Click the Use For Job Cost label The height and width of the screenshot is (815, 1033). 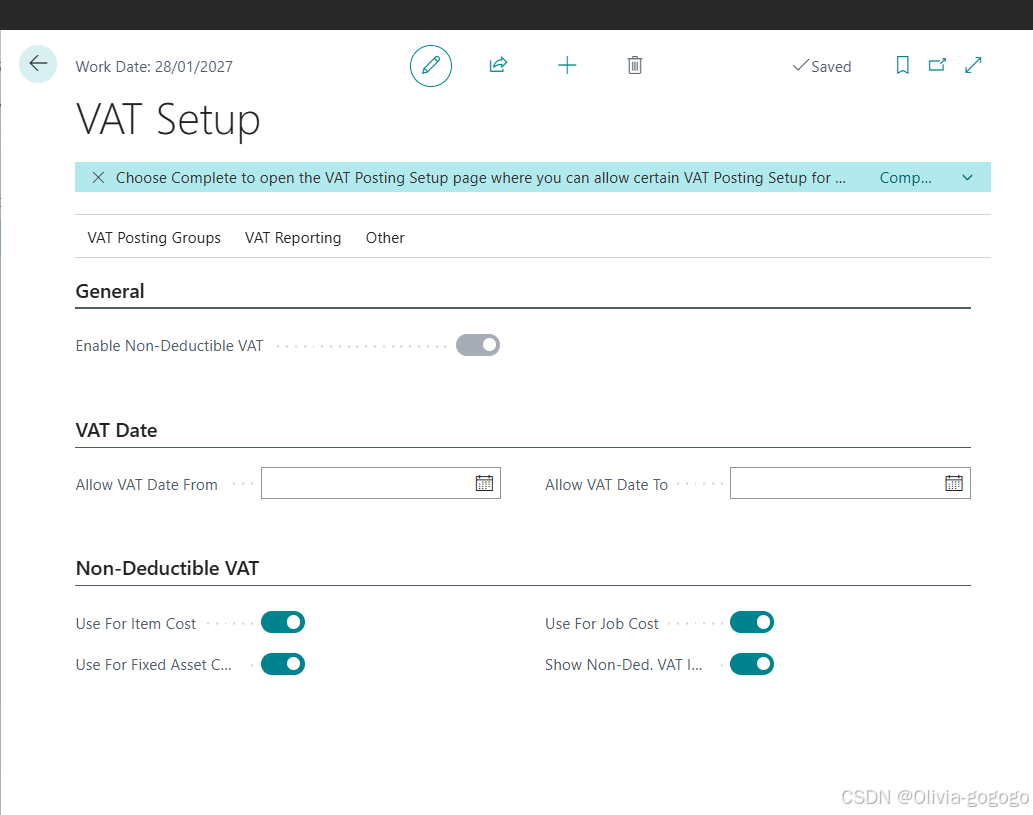coord(601,624)
